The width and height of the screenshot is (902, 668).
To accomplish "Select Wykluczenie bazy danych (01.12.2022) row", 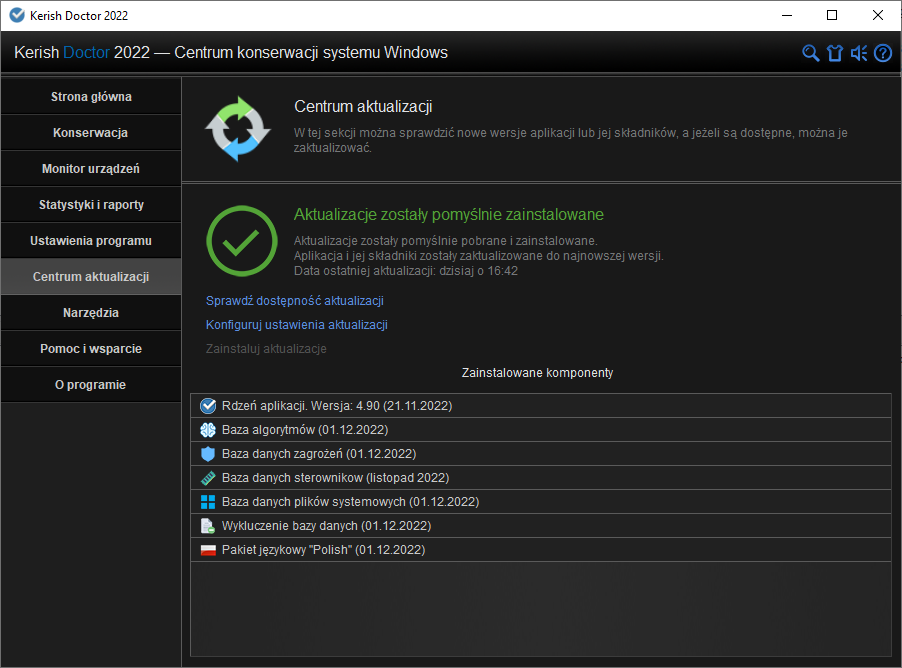I will point(541,526).
